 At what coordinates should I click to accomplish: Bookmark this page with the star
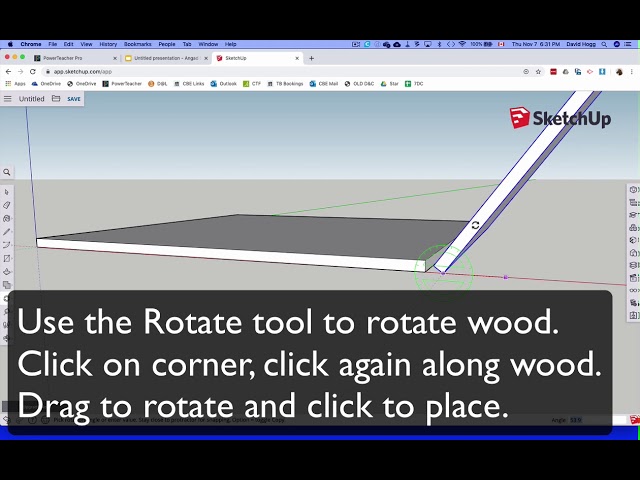pos(538,72)
